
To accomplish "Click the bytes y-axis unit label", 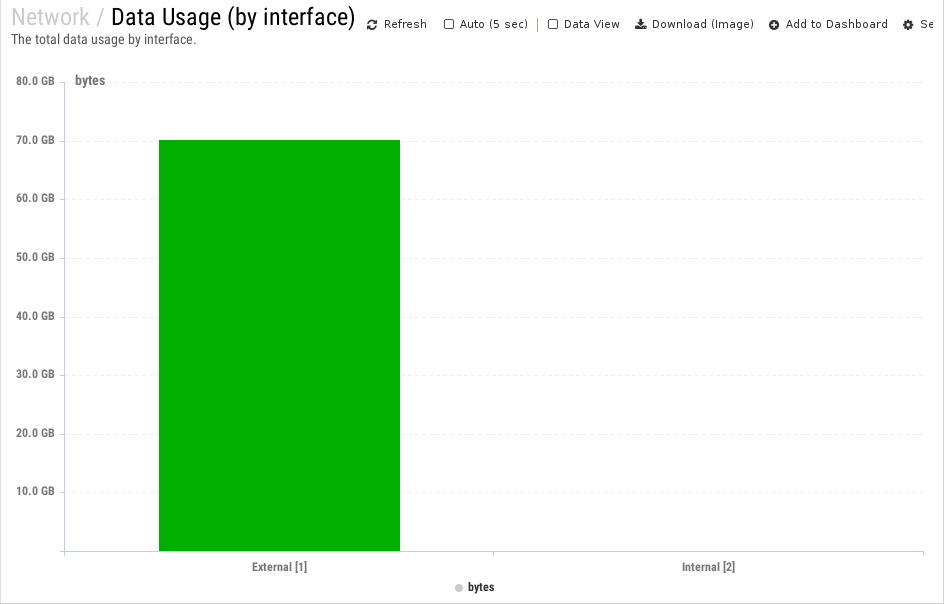I will (90, 81).
